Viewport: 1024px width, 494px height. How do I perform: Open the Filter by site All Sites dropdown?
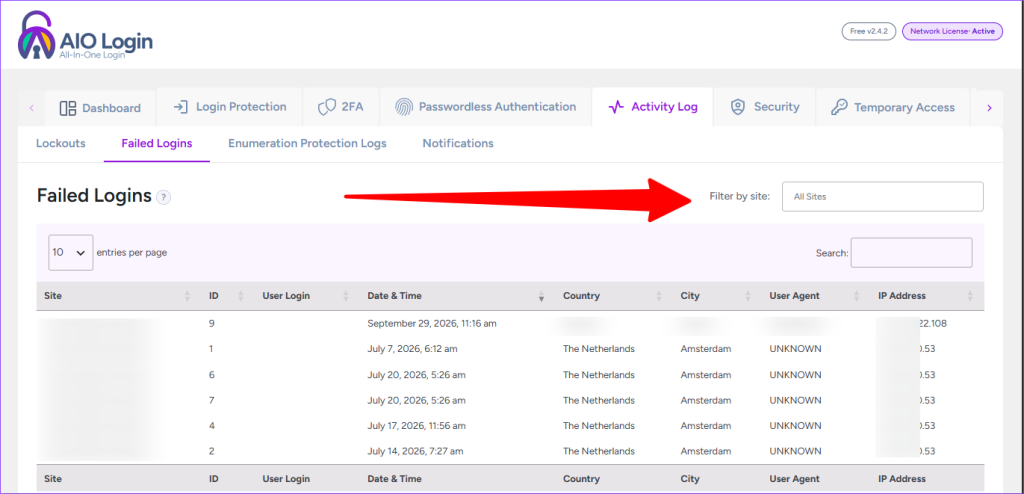(882, 196)
